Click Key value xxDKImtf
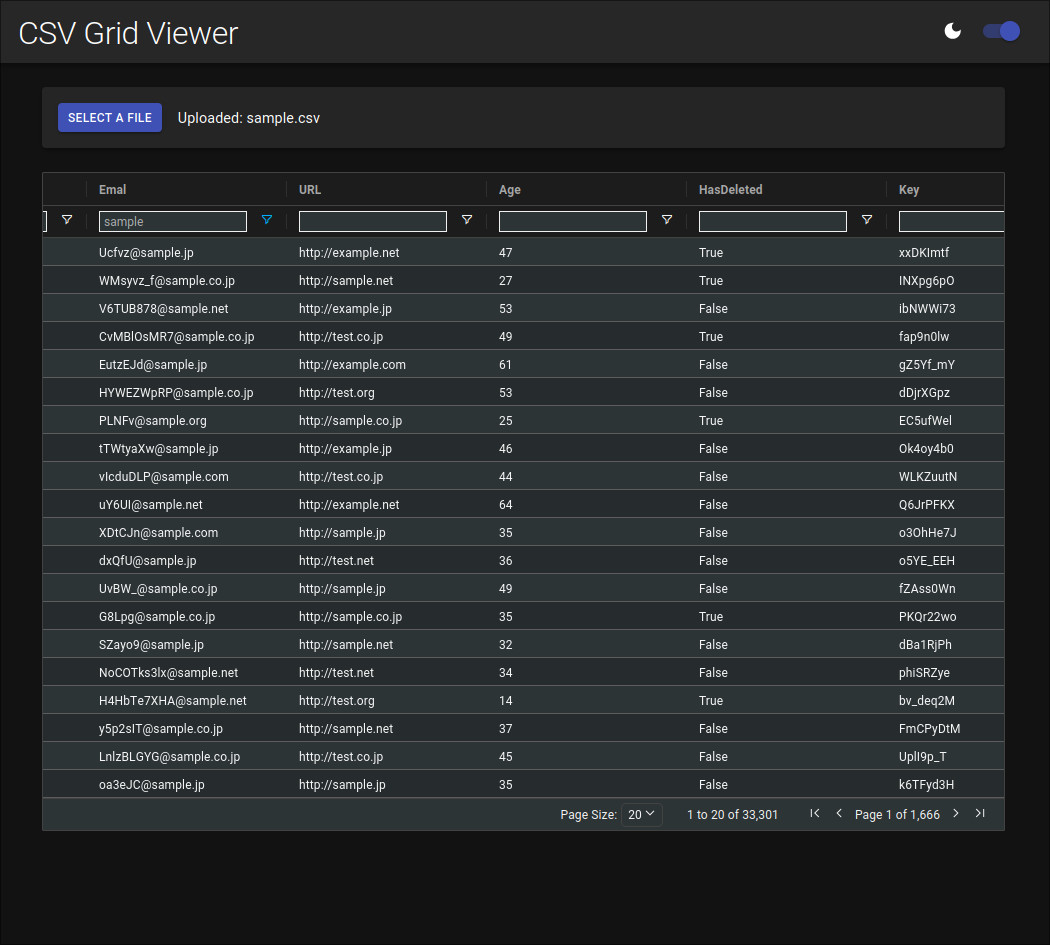The height and width of the screenshot is (945, 1050). point(924,252)
